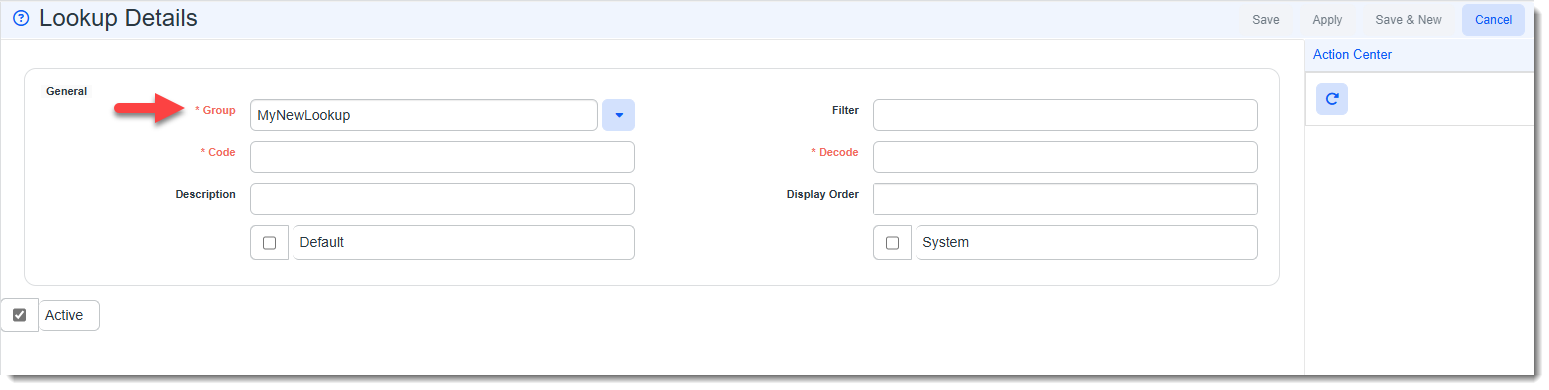Click into the Filter input field
Screen dimensions: 1549x390
(x=1065, y=115)
